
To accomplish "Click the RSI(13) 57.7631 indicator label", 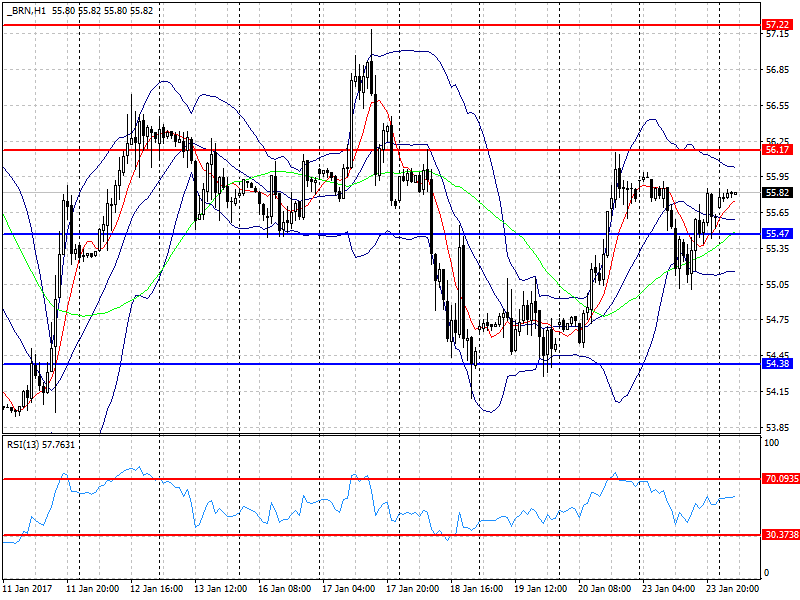I will 41,445.
